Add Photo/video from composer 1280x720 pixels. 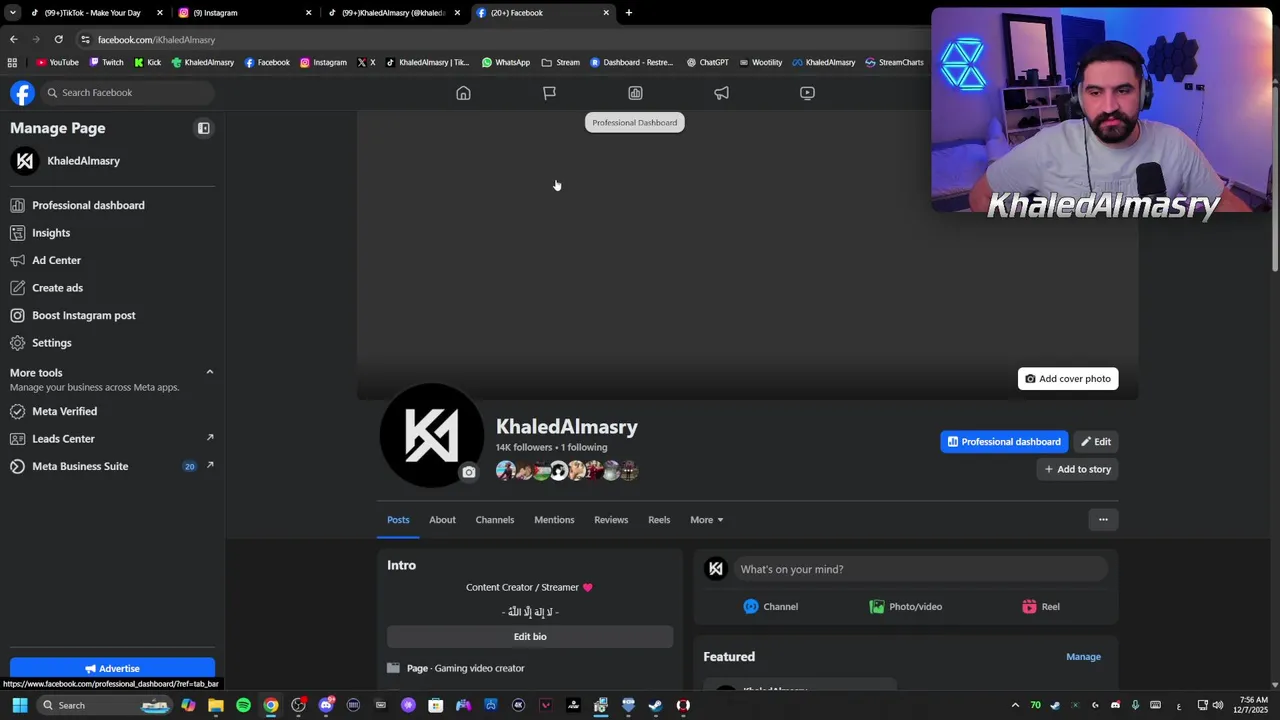click(906, 607)
